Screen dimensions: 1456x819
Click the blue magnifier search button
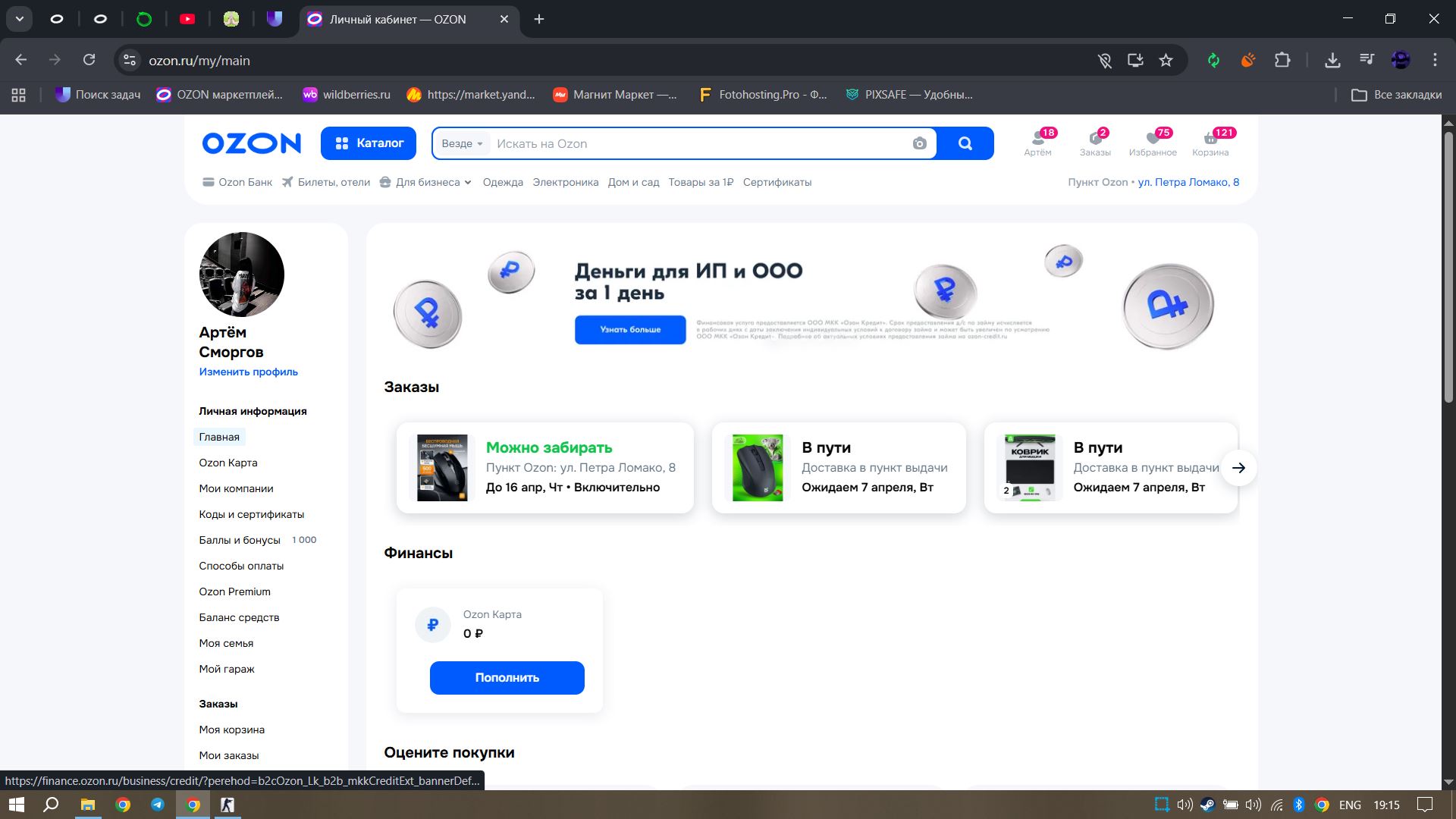pyautogui.click(x=965, y=143)
